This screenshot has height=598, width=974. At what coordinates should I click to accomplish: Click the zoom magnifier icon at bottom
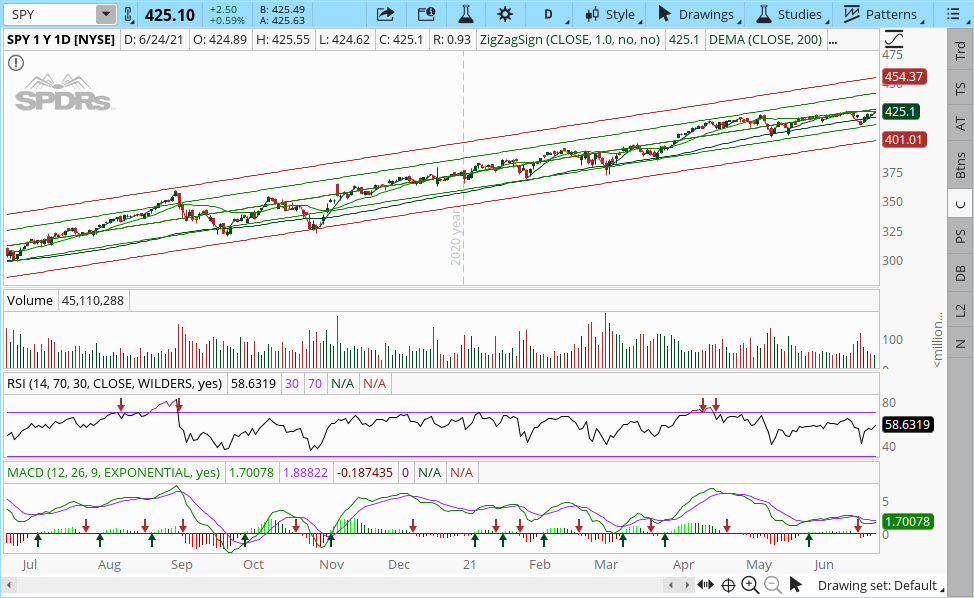[x=749, y=585]
